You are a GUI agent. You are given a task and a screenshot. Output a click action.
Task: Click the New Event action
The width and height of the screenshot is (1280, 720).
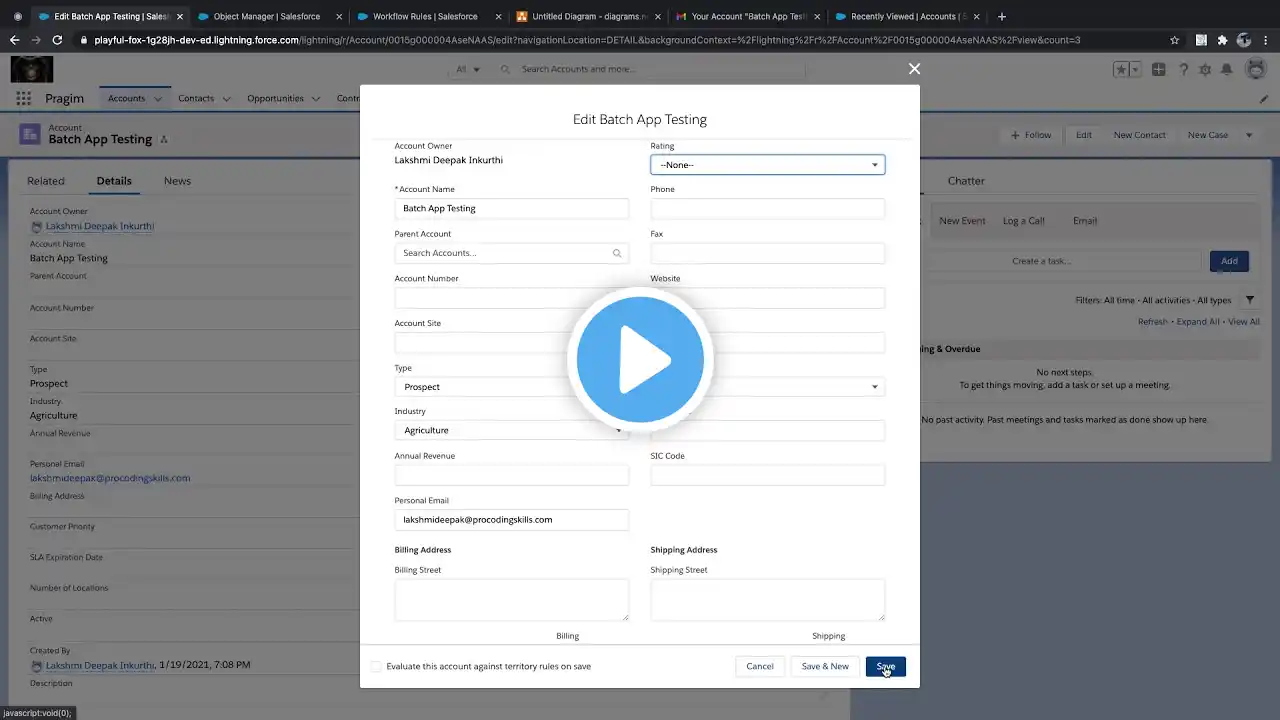tap(962, 221)
